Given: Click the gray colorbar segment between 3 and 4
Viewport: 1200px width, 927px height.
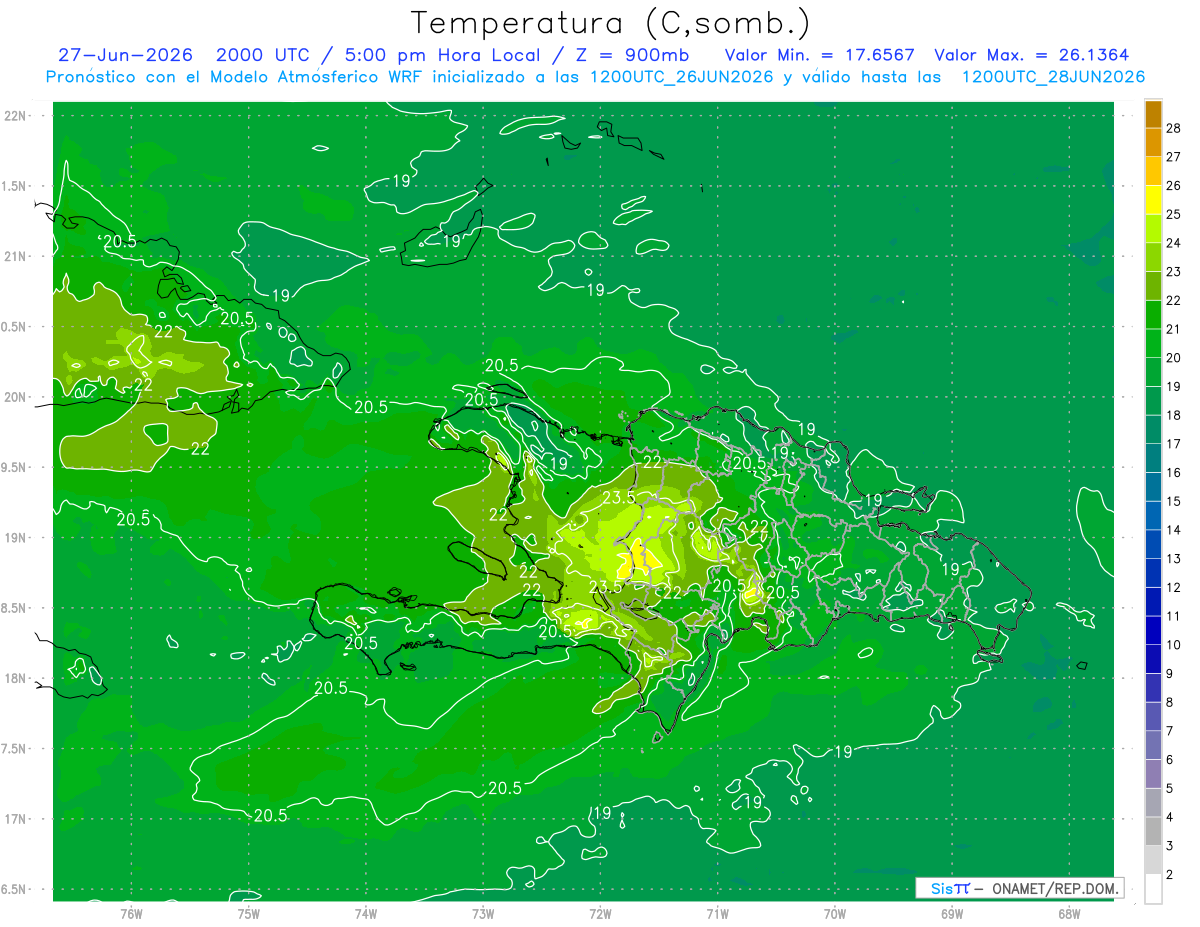Looking at the screenshot, I should pos(1153,832).
